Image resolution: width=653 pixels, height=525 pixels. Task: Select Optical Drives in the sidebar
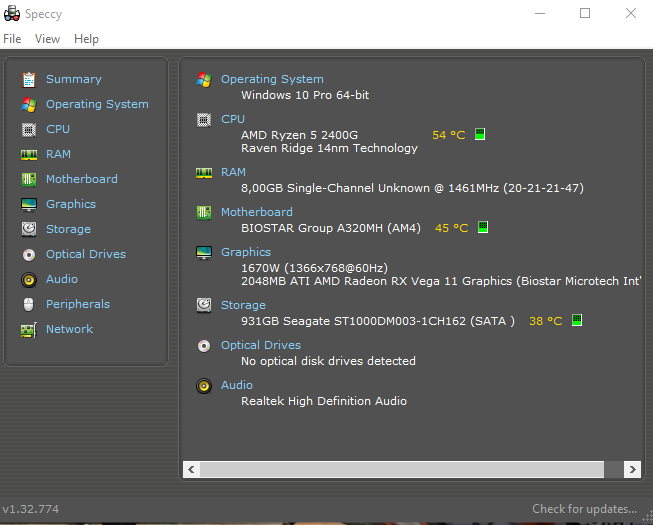coord(86,254)
